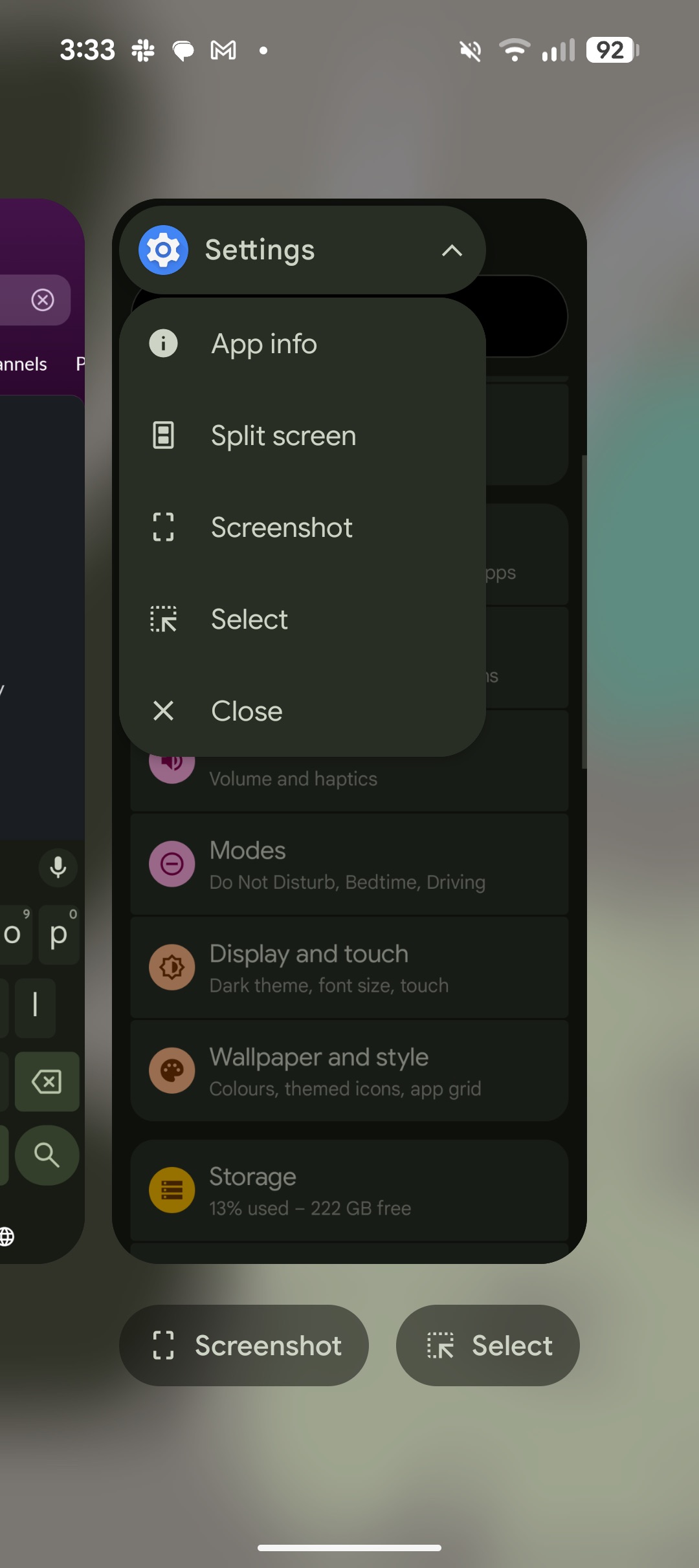Screen dimensions: 699x1568
Task: Tap the Modes Do Not Disturb icon
Action: (x=172, y=864)
